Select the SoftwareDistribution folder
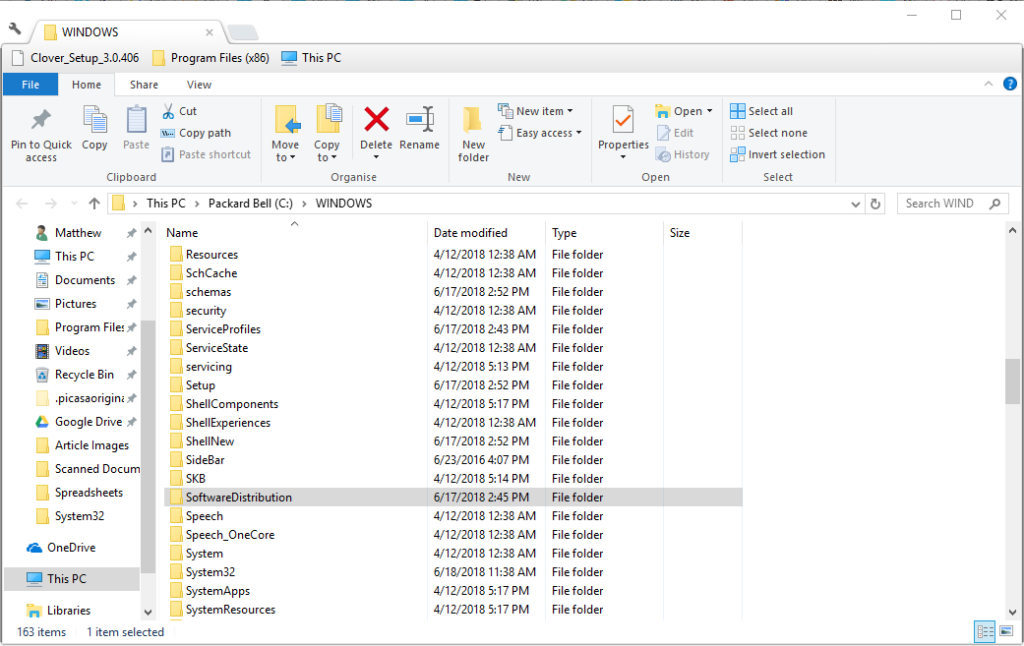Screen dimensions: 1024x646 point(453,497)
